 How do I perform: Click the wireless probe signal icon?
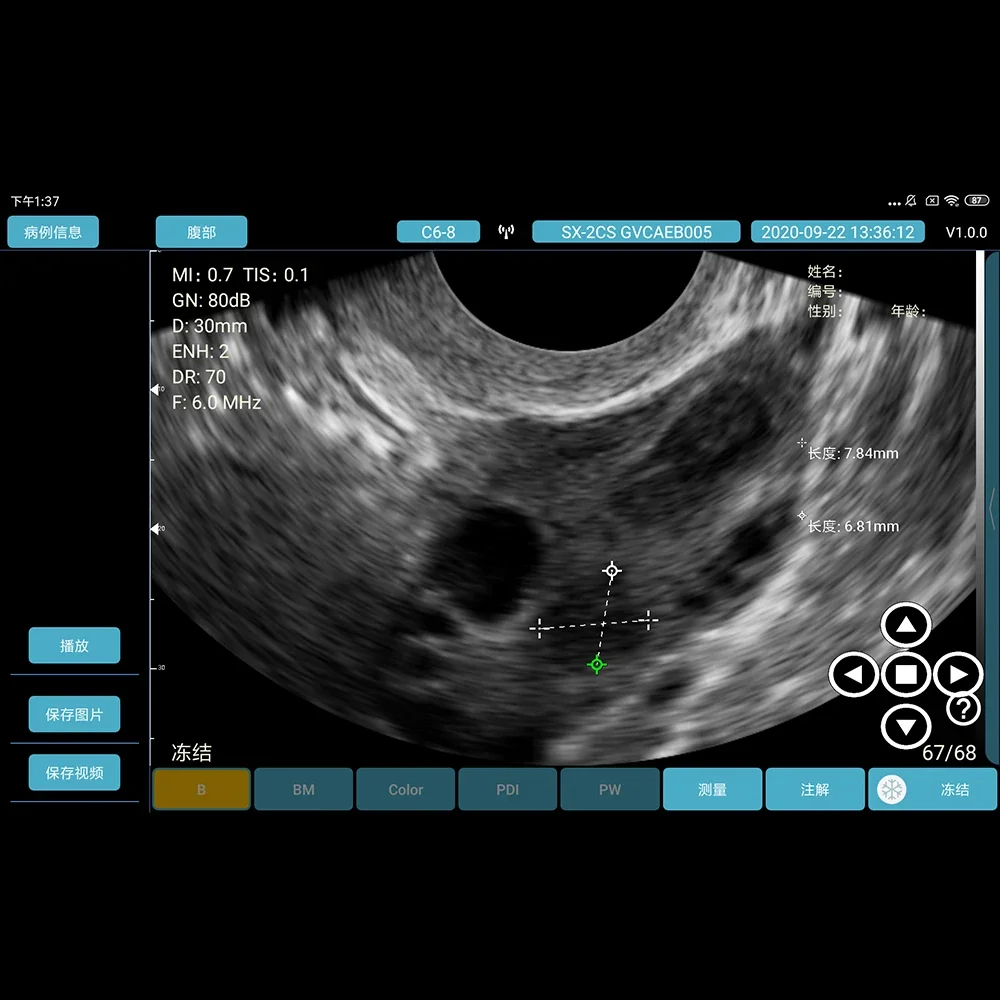point(506,232)
